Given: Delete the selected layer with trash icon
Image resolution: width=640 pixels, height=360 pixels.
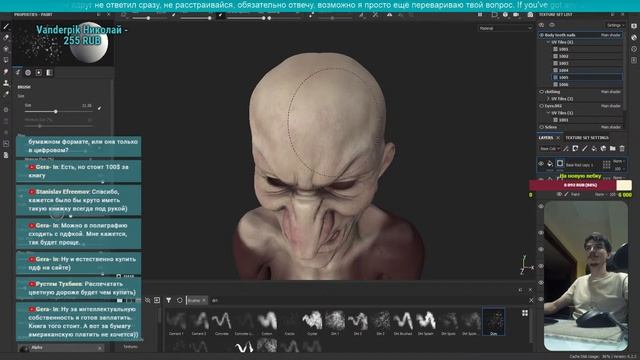Looking at the screenshot, I should point(622,149).
